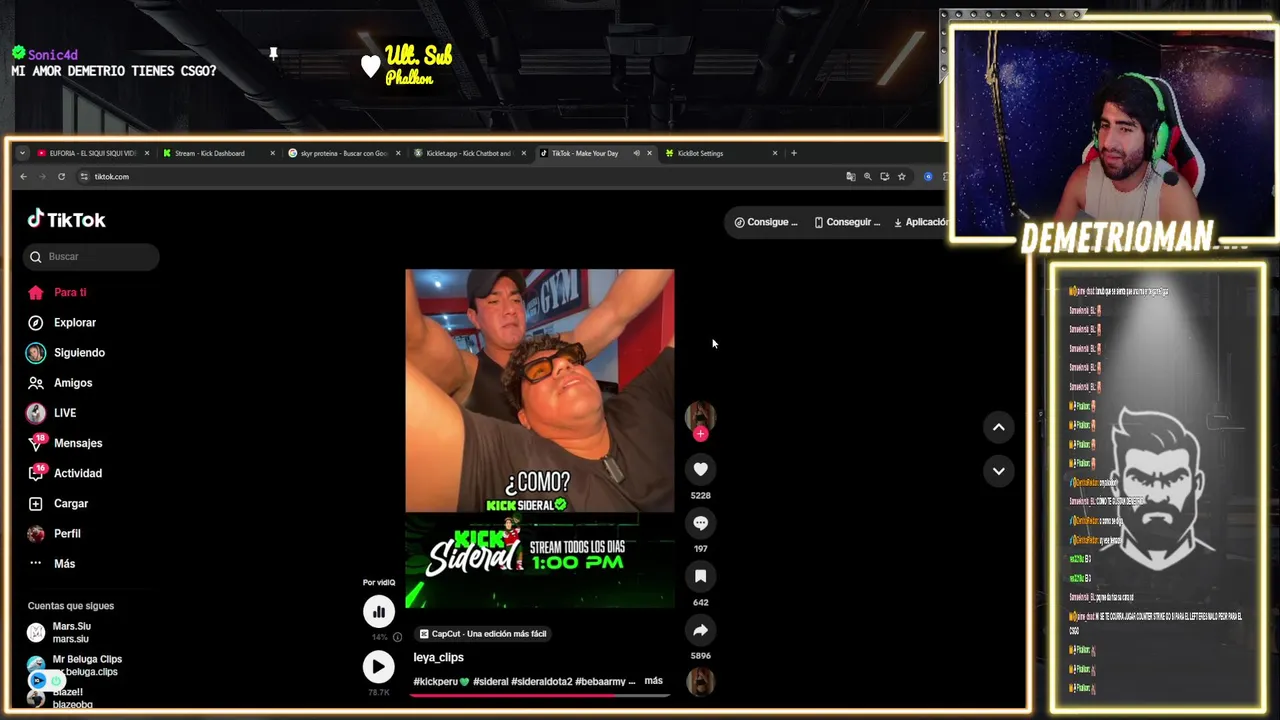Click the translate page icon
The width and height of the screenshot is (1280, 720).
[x=851, y=177]
